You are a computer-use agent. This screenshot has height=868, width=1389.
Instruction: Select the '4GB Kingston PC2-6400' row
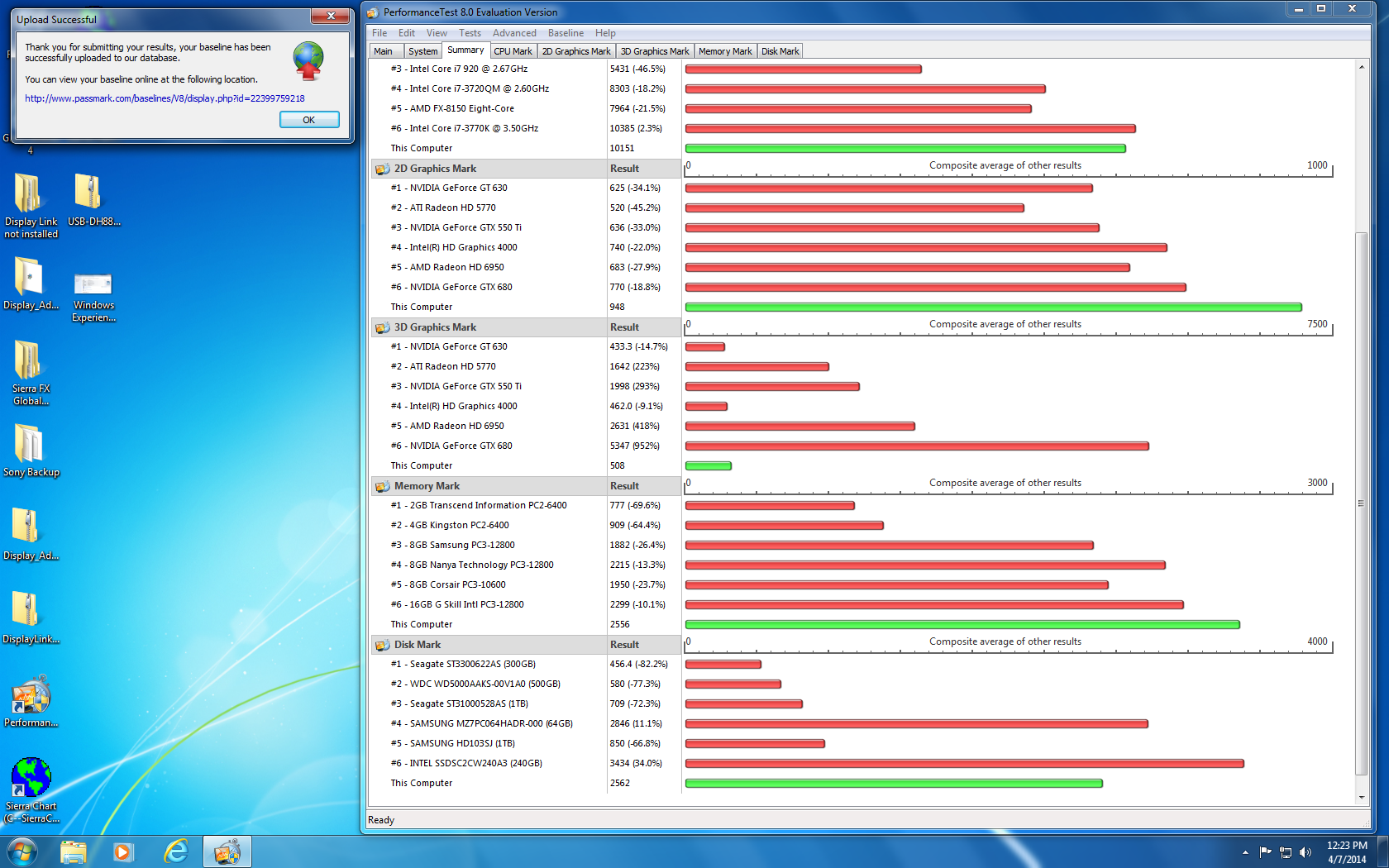526,526
